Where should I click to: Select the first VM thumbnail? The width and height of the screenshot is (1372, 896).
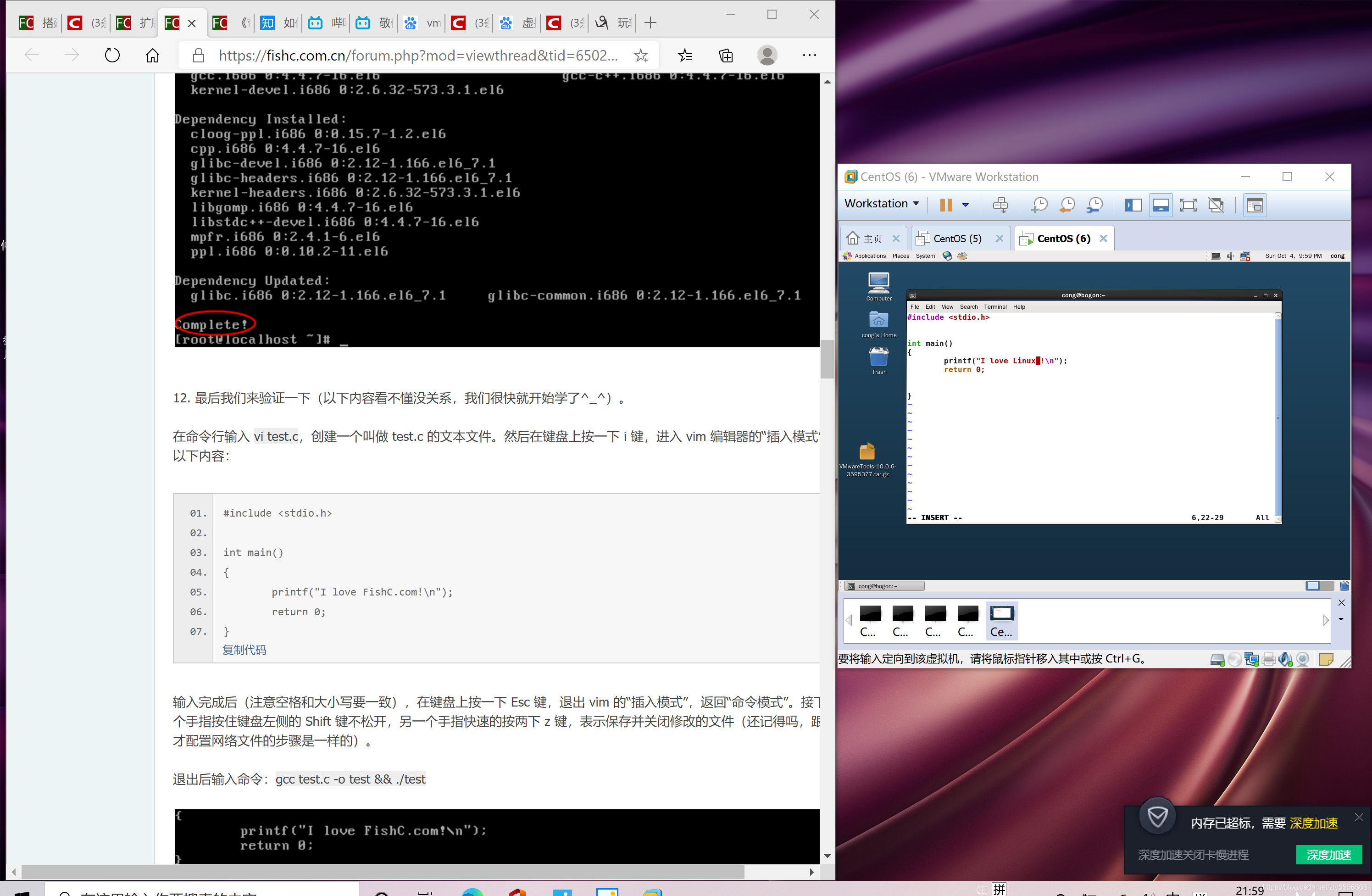(869, 620)
